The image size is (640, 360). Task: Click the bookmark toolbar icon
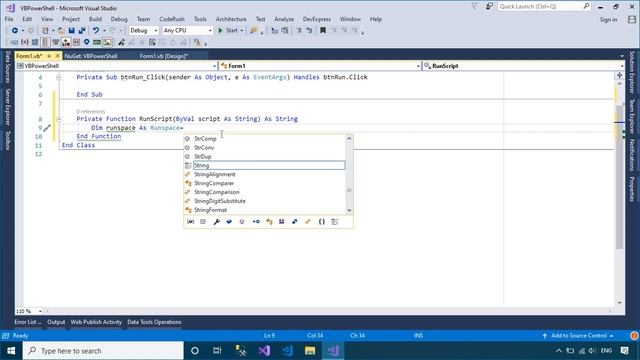[x=323, y=31]
